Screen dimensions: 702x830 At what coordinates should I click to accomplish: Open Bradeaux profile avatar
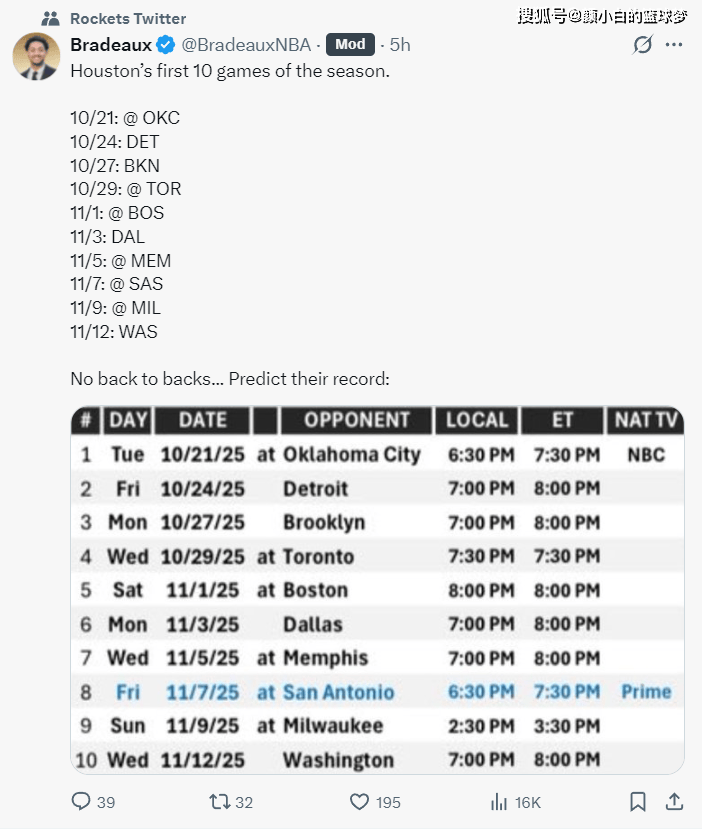click(x=36, y=56)
